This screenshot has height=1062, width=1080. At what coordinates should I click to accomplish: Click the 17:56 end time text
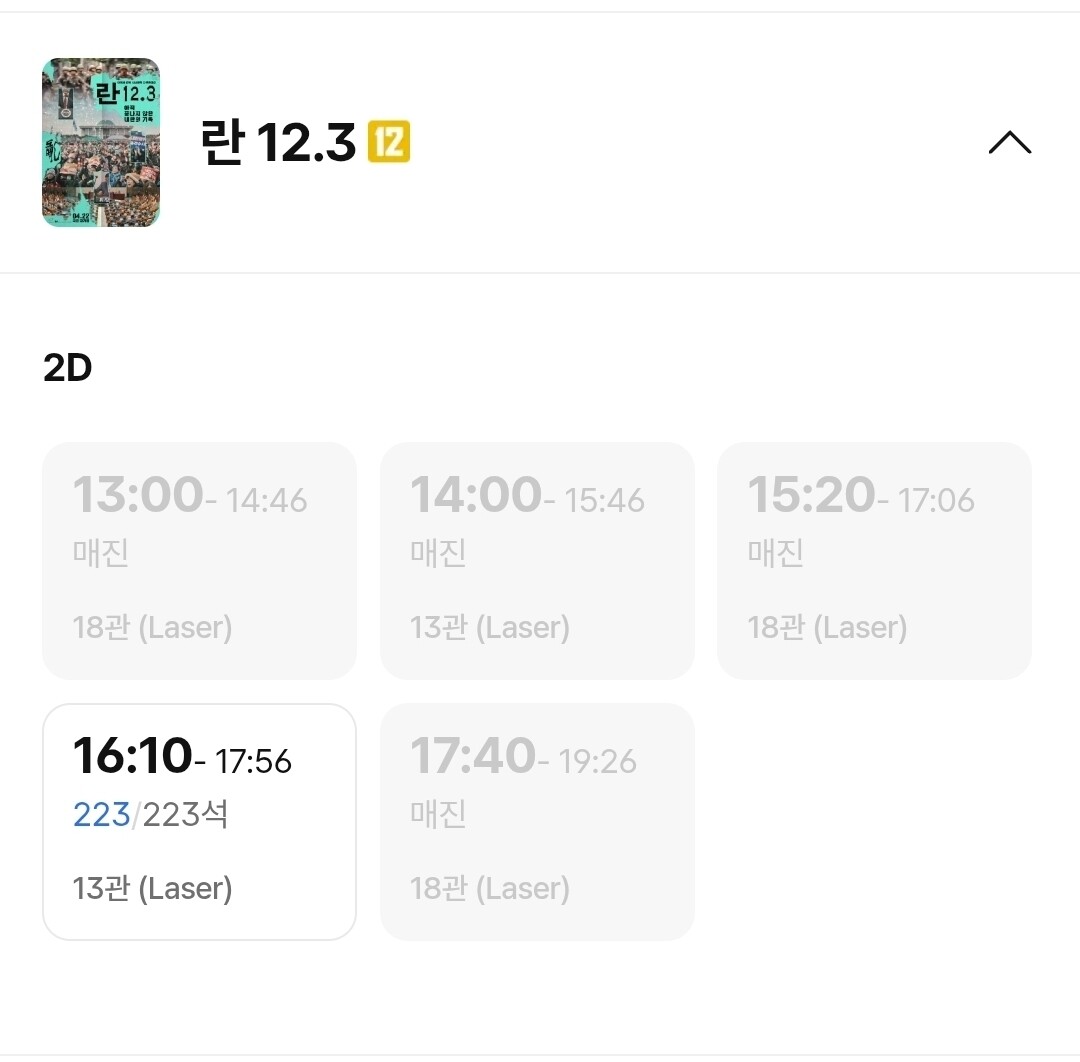tap(254, 762)
